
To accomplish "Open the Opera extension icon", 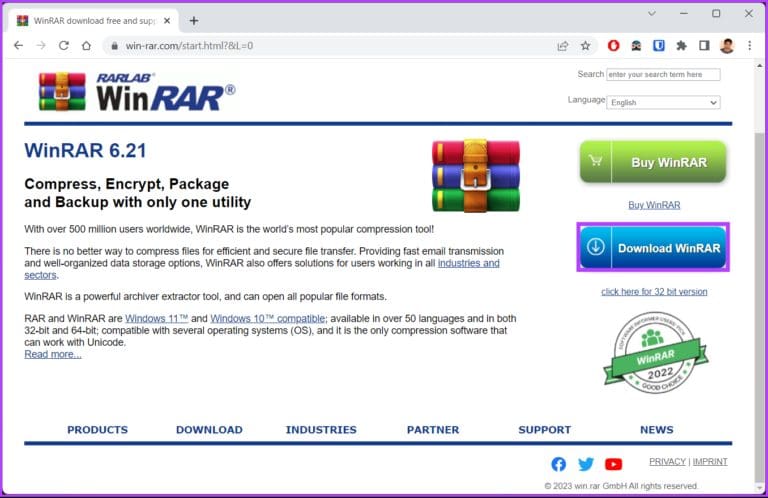I will 614,46.
